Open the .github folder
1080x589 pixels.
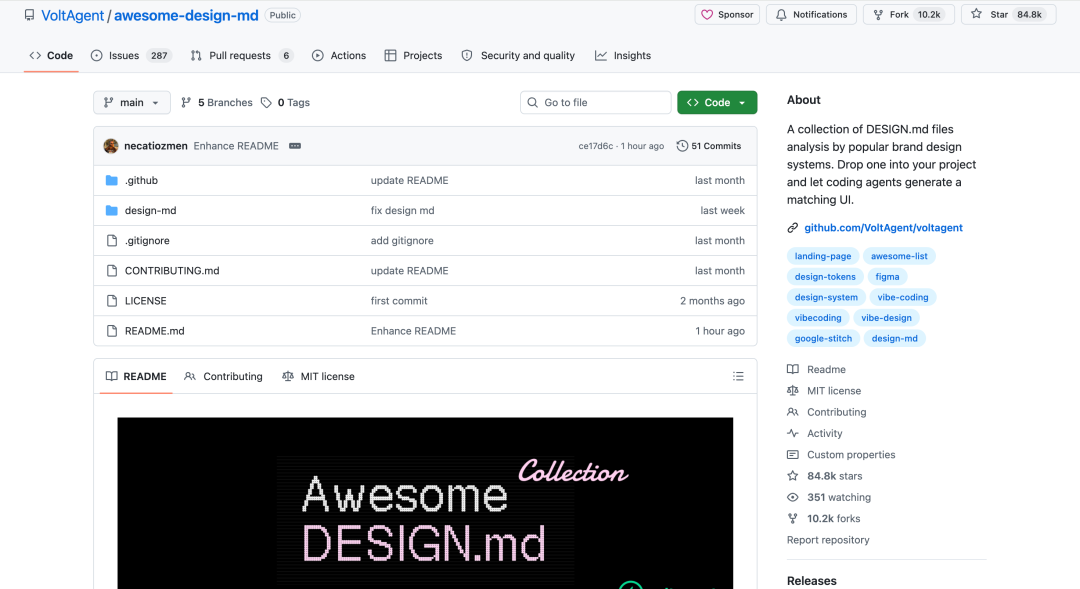(141, 180)
